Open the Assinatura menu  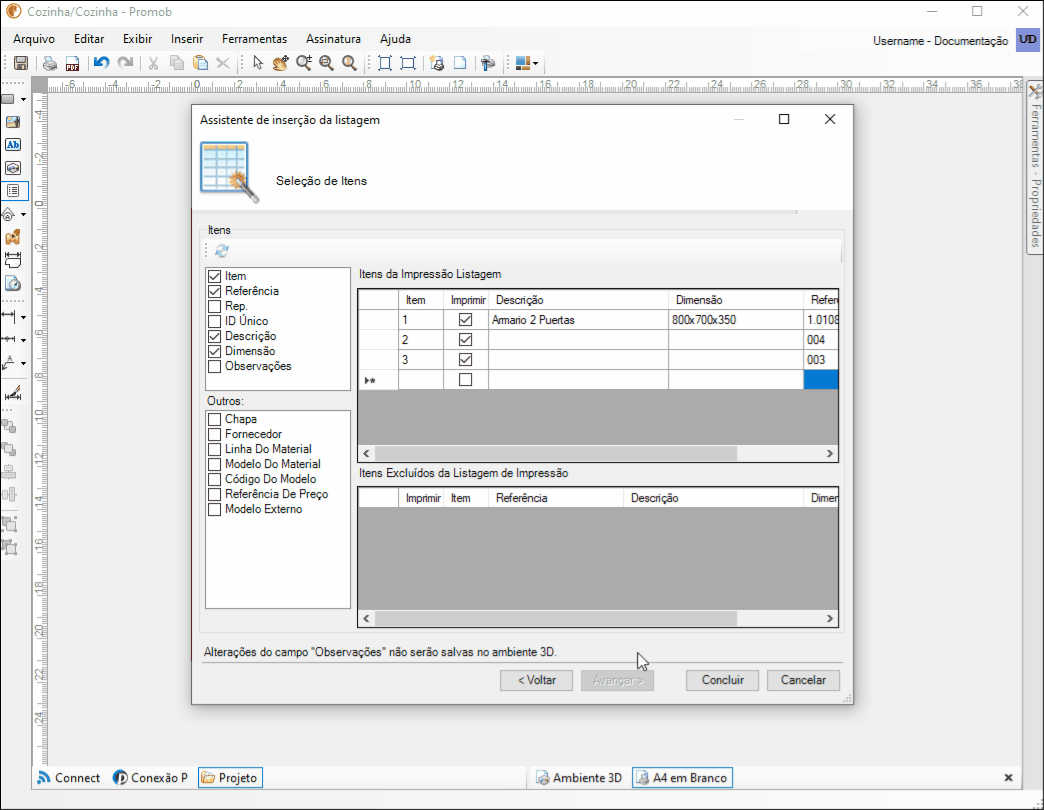(x=333, y=39)
